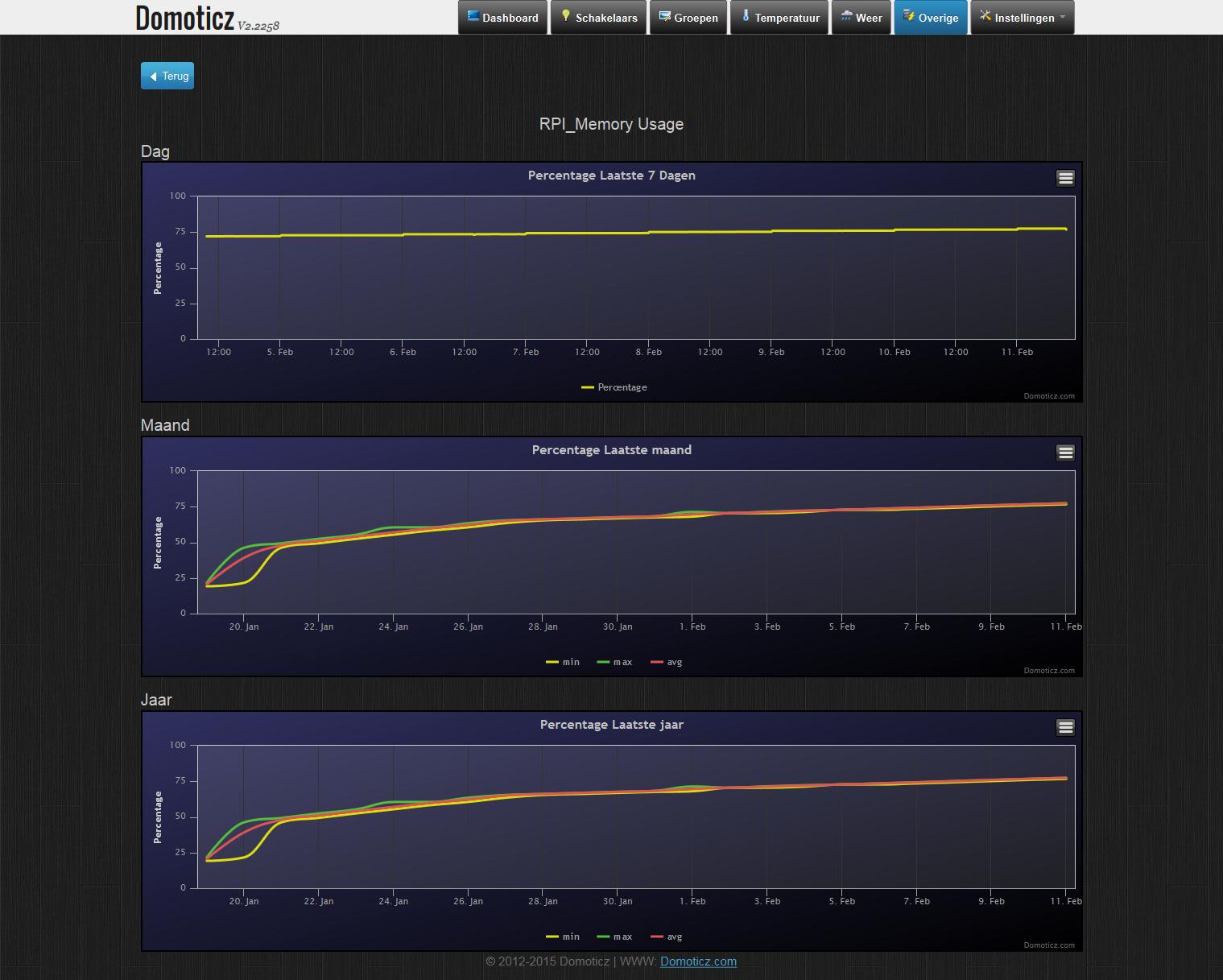
Task: Click the Dashboard monitor icon
Action: pyautogui.click(x=473, y=16)
